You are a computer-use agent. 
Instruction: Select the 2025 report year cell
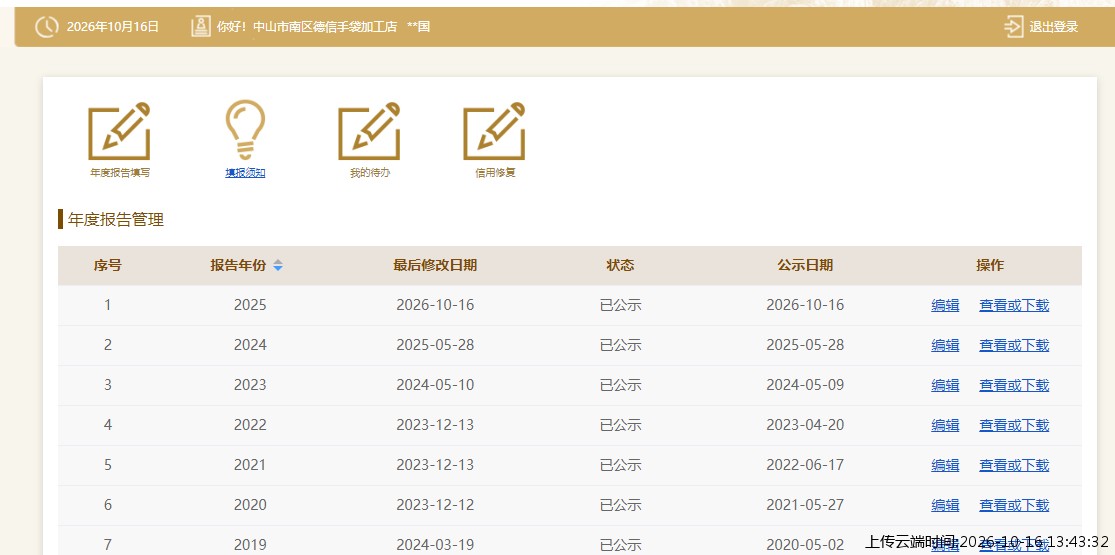click(250, 305)
